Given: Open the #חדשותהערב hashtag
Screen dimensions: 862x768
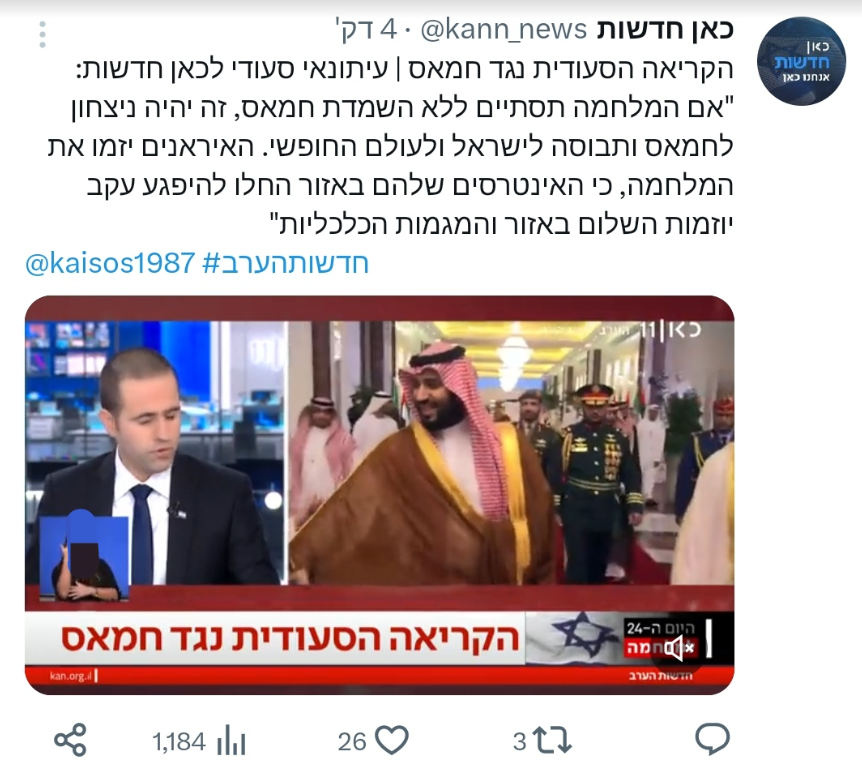Looking at the screenshot, I should [x=285, y=263].
